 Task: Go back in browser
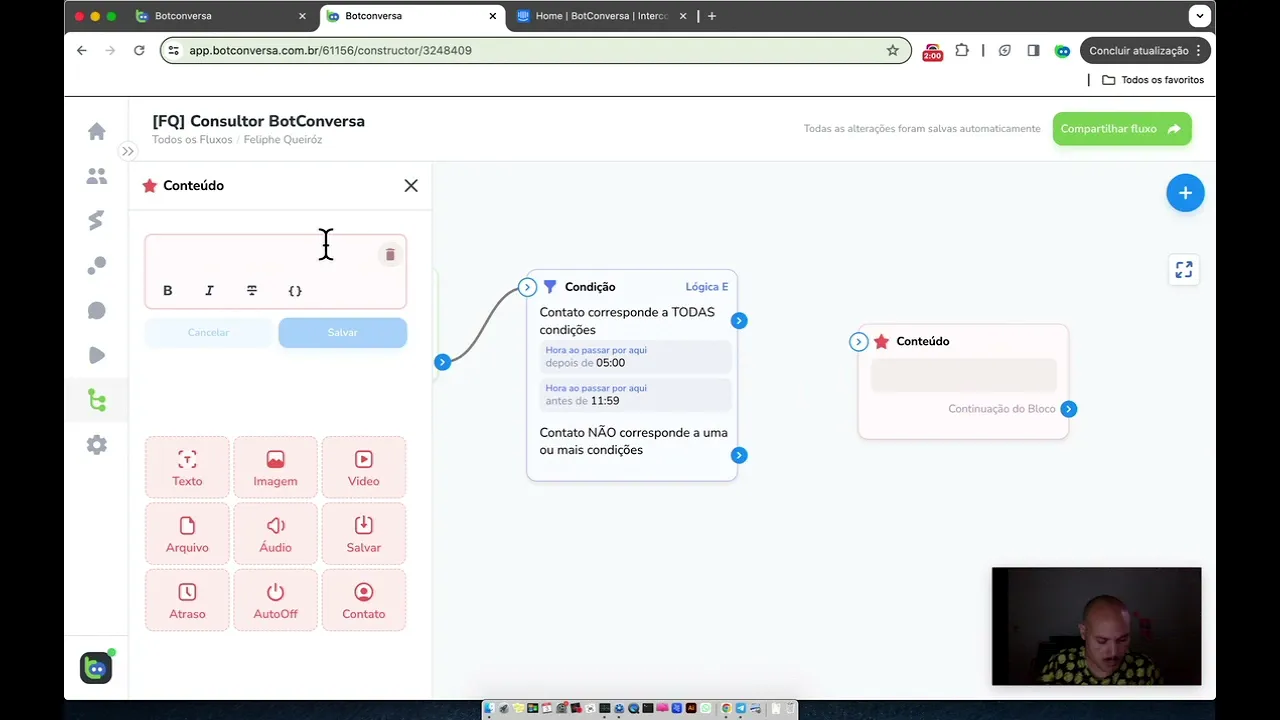[x=82, y=50]
